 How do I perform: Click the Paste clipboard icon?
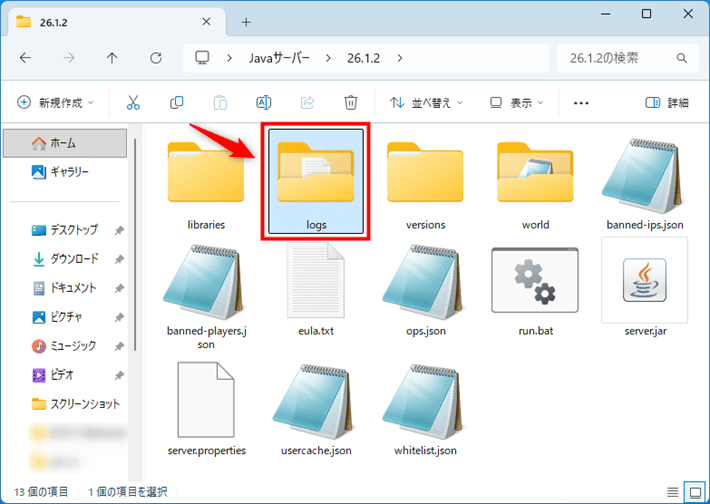pyautogui.click(x=220, y=103)
